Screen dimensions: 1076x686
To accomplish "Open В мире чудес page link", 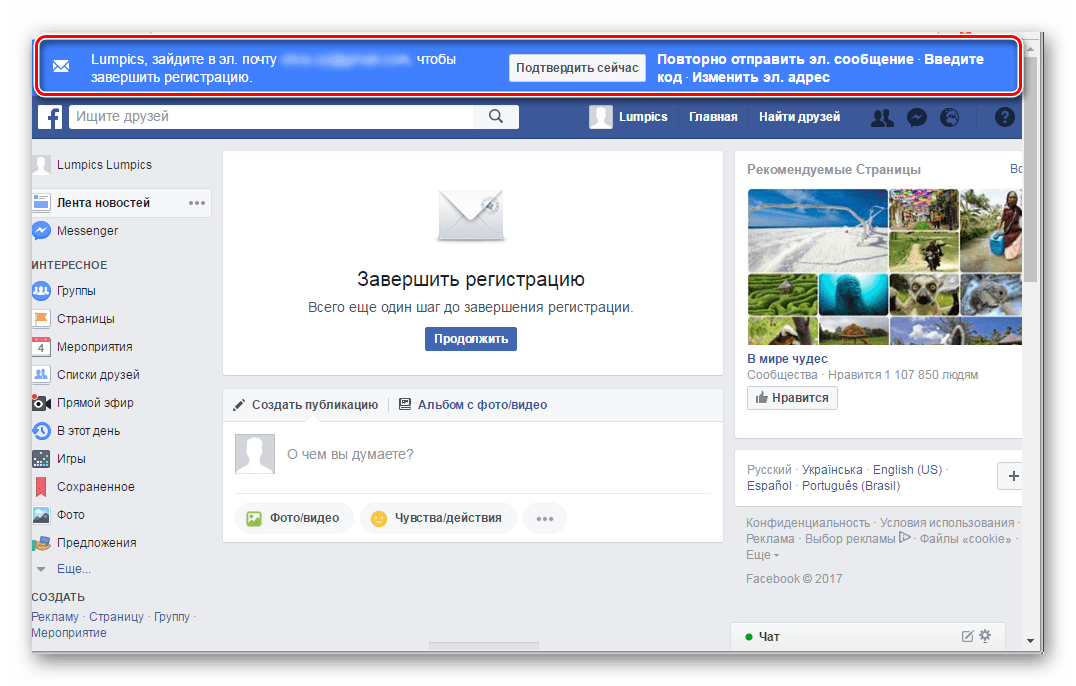I will (x=787, y=359).
